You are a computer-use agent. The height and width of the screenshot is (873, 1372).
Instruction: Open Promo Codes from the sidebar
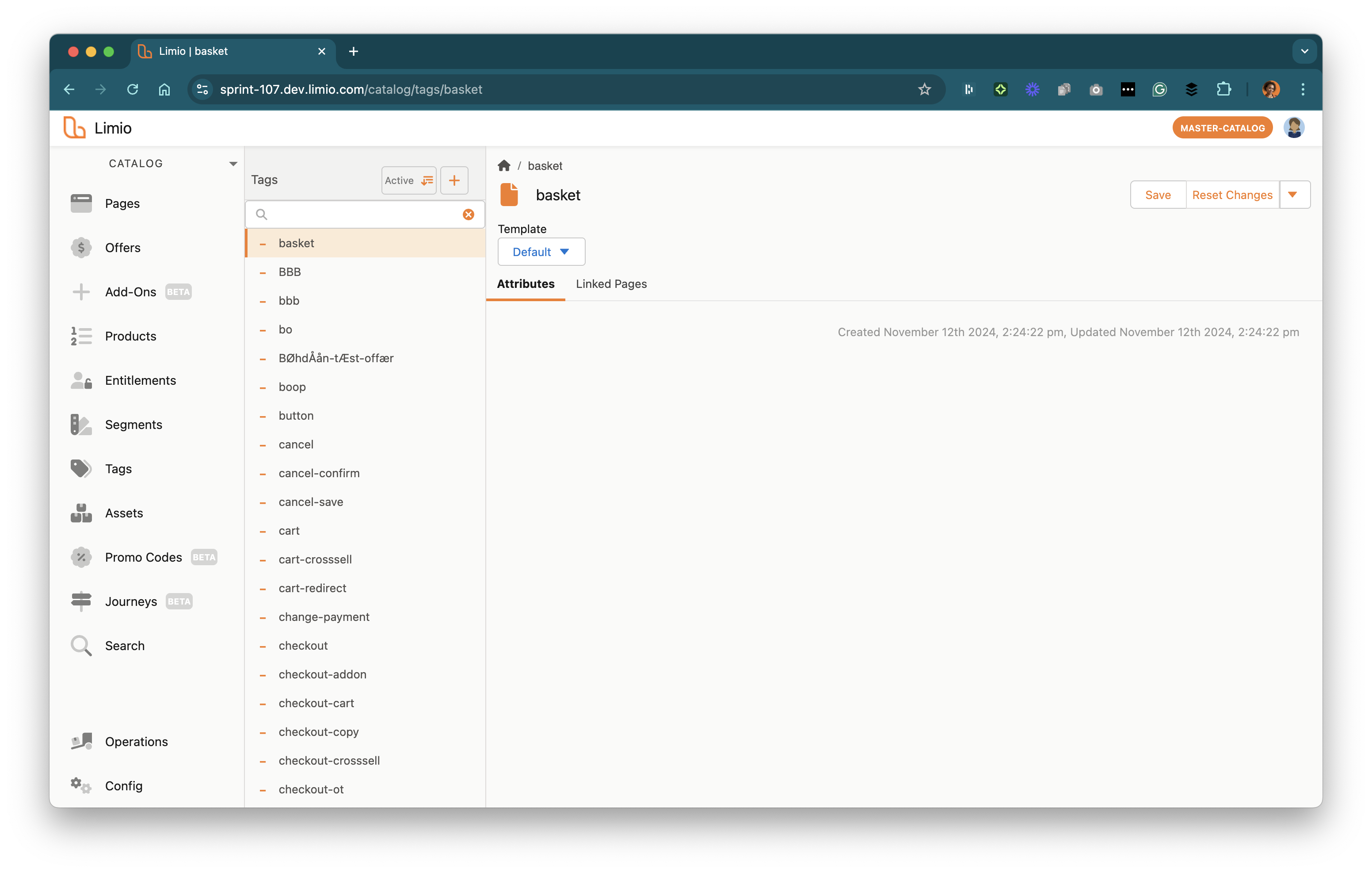pyautogui.click(x=143, y=557)
